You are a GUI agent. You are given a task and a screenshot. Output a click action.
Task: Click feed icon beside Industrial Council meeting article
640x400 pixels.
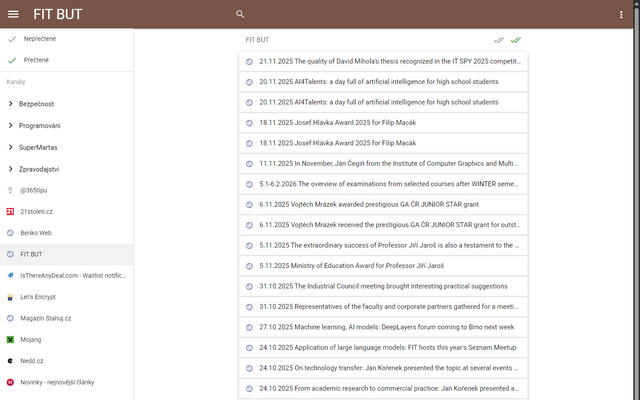[249, 287]
